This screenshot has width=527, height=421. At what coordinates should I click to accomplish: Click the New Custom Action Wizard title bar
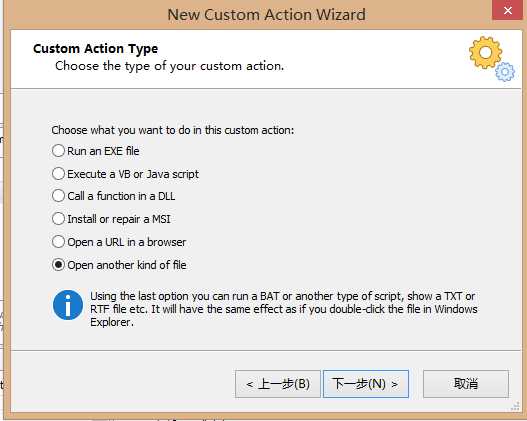266,15
